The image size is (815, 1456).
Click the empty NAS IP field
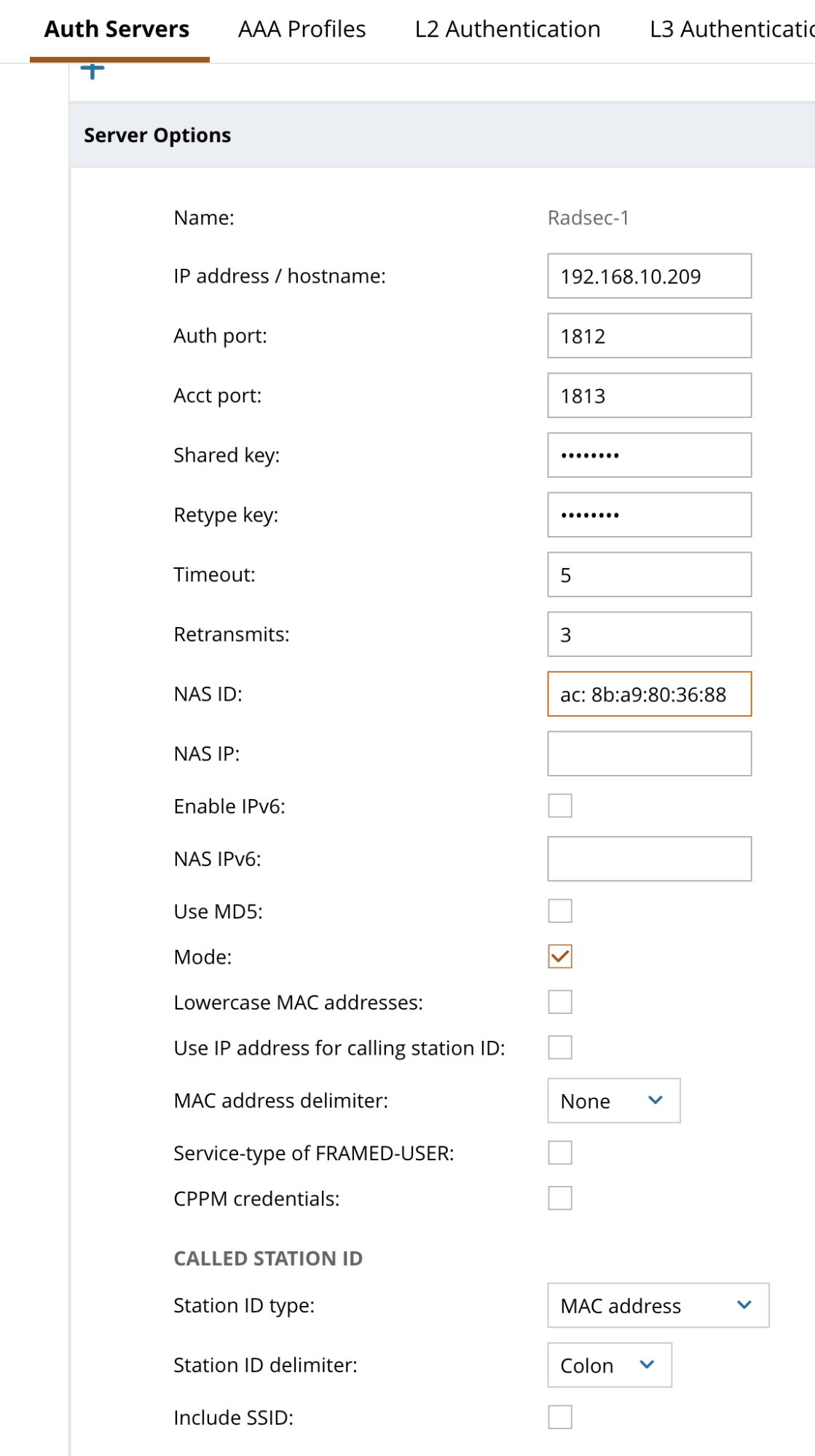click(649, 754)
